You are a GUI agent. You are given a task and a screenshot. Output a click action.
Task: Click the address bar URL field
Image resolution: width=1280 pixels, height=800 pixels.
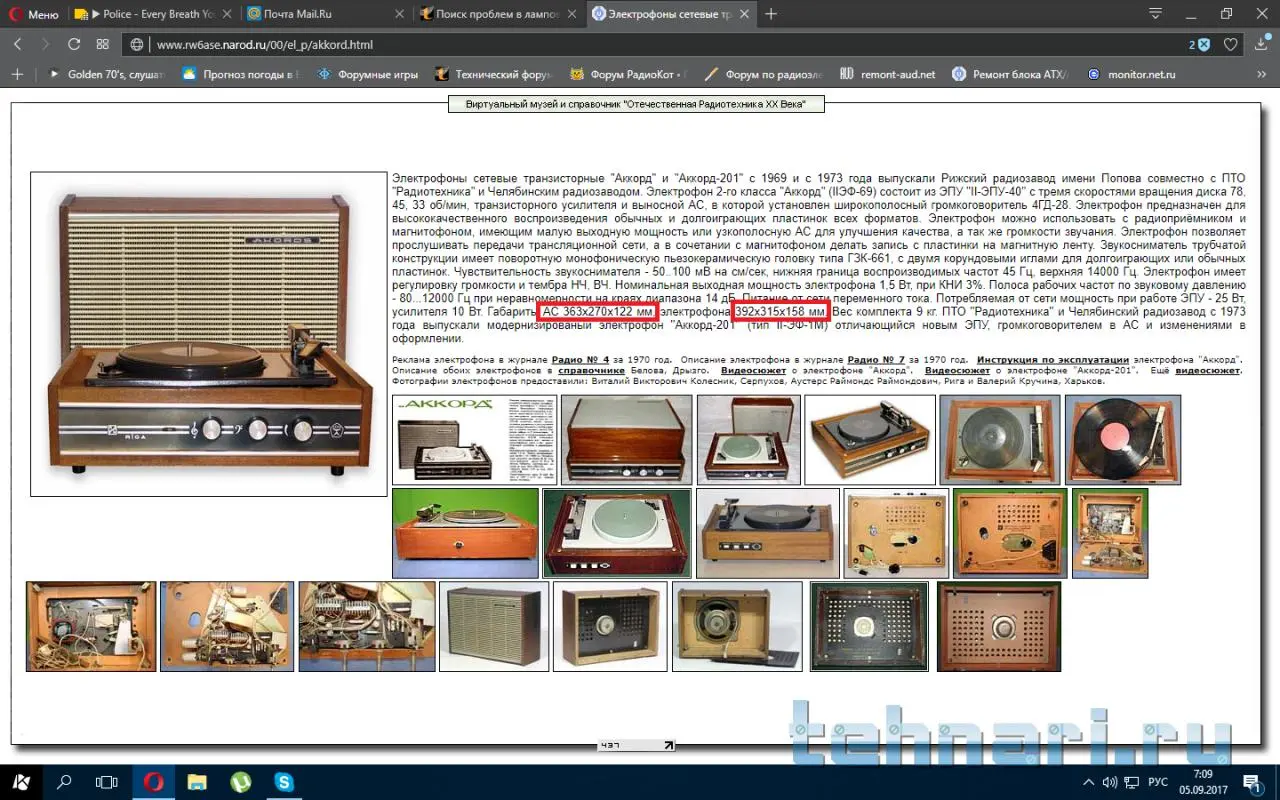[x=600, y=44]
